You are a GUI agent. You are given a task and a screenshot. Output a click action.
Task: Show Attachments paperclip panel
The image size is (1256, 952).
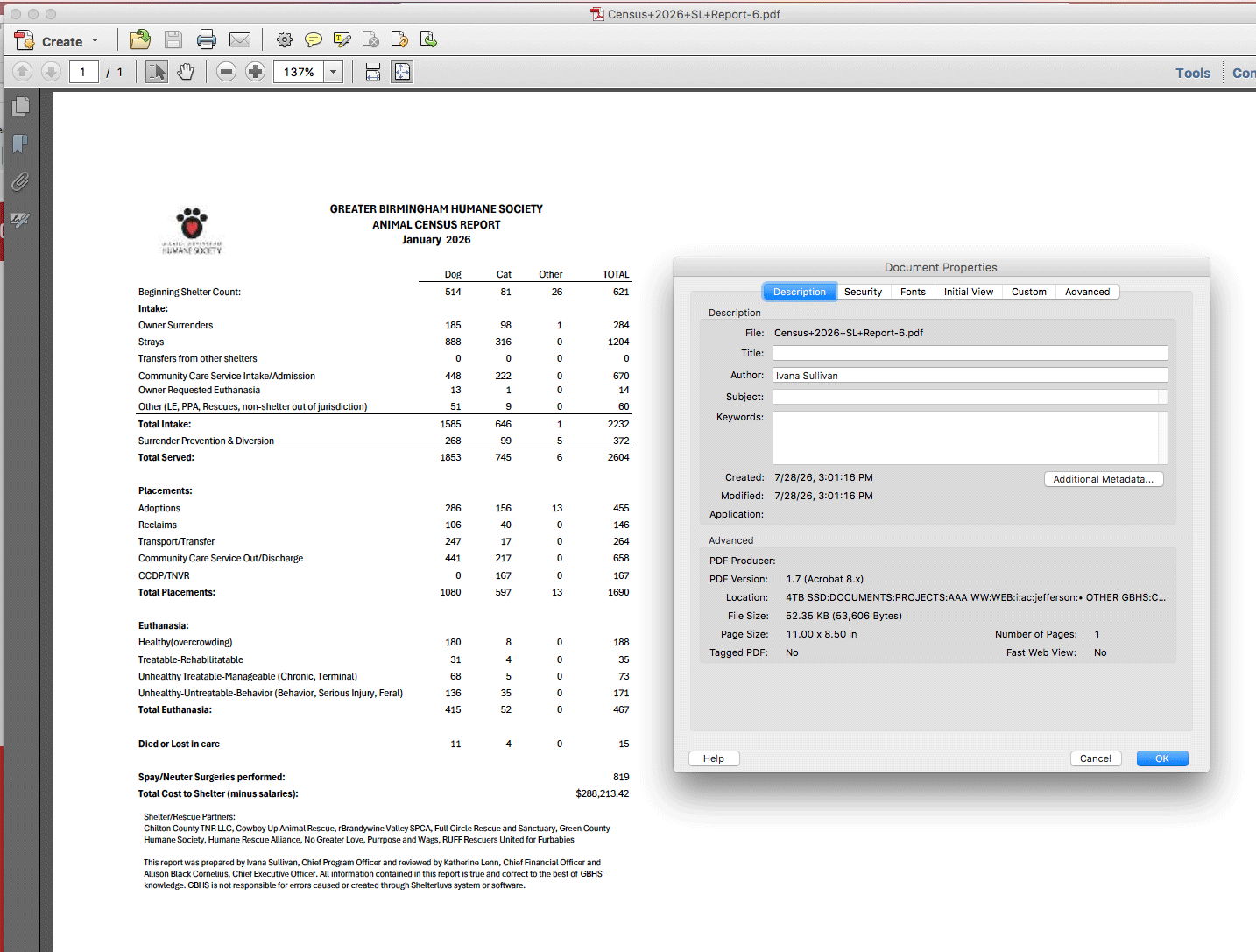pos(20,181)
